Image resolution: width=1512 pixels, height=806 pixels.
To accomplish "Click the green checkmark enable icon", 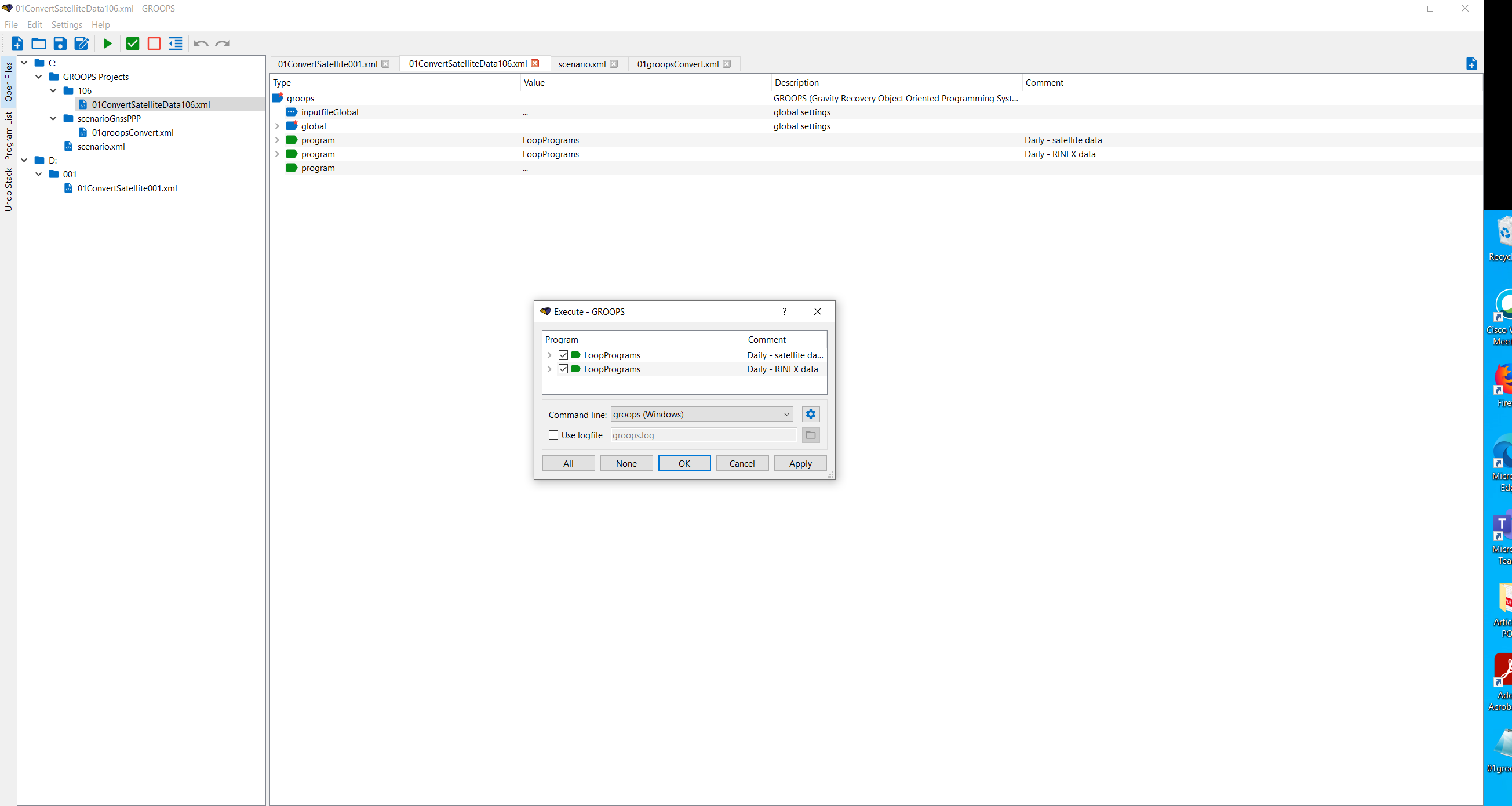I will tap(132, 43).
